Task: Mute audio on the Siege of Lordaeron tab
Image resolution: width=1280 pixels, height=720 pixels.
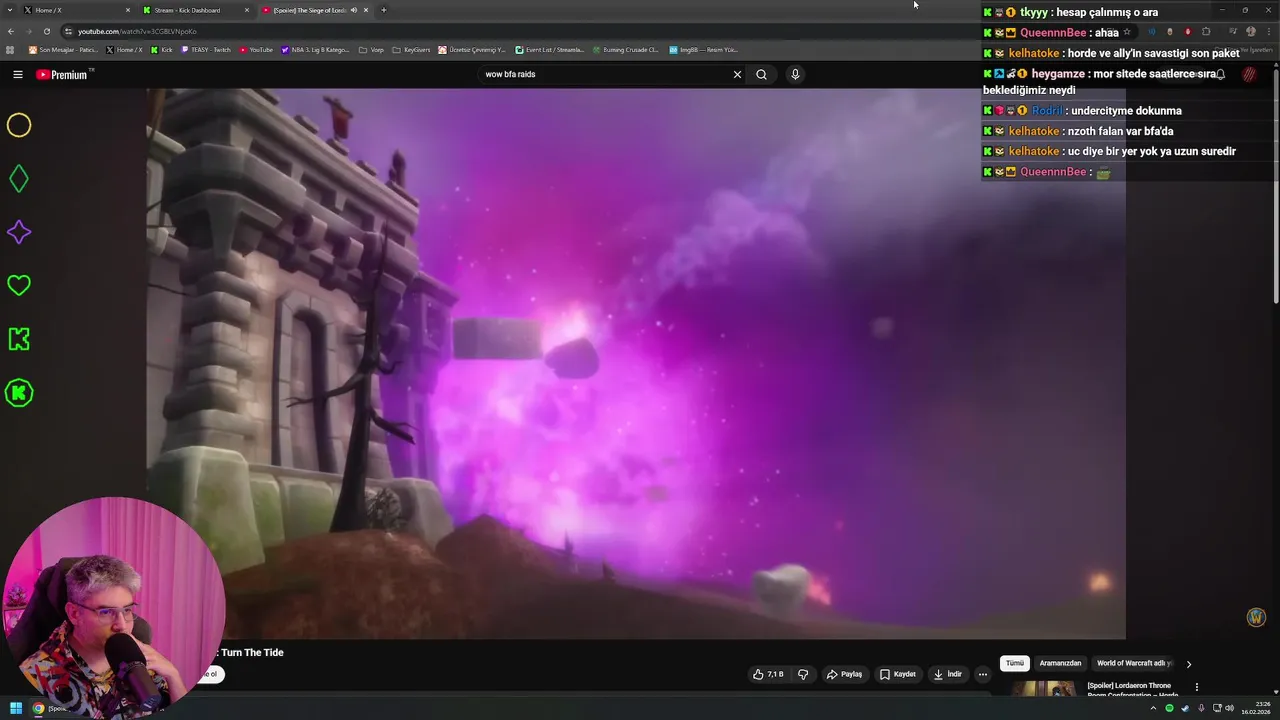Action: [353, 10]
